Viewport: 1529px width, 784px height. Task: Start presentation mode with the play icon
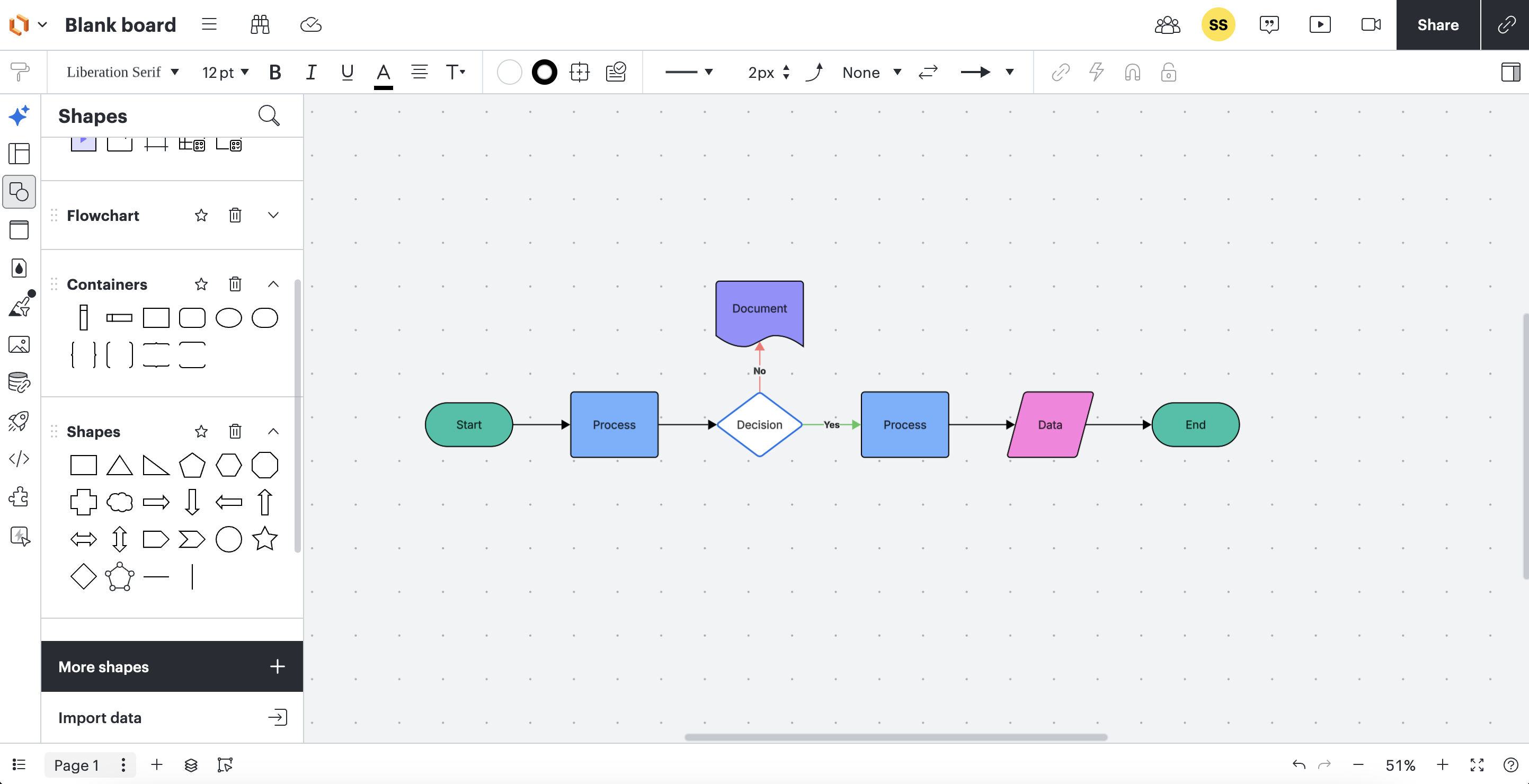tap(1320, 24)
